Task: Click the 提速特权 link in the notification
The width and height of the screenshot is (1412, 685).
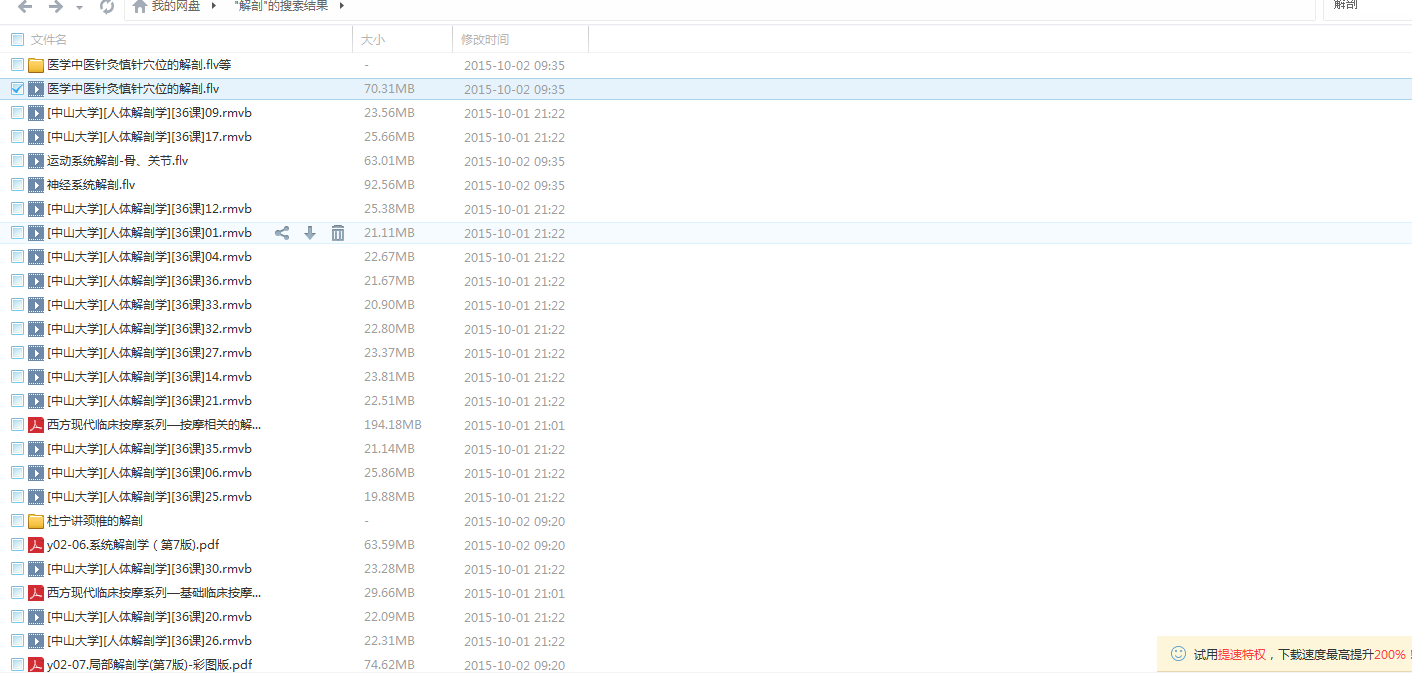Action: 1241,654
